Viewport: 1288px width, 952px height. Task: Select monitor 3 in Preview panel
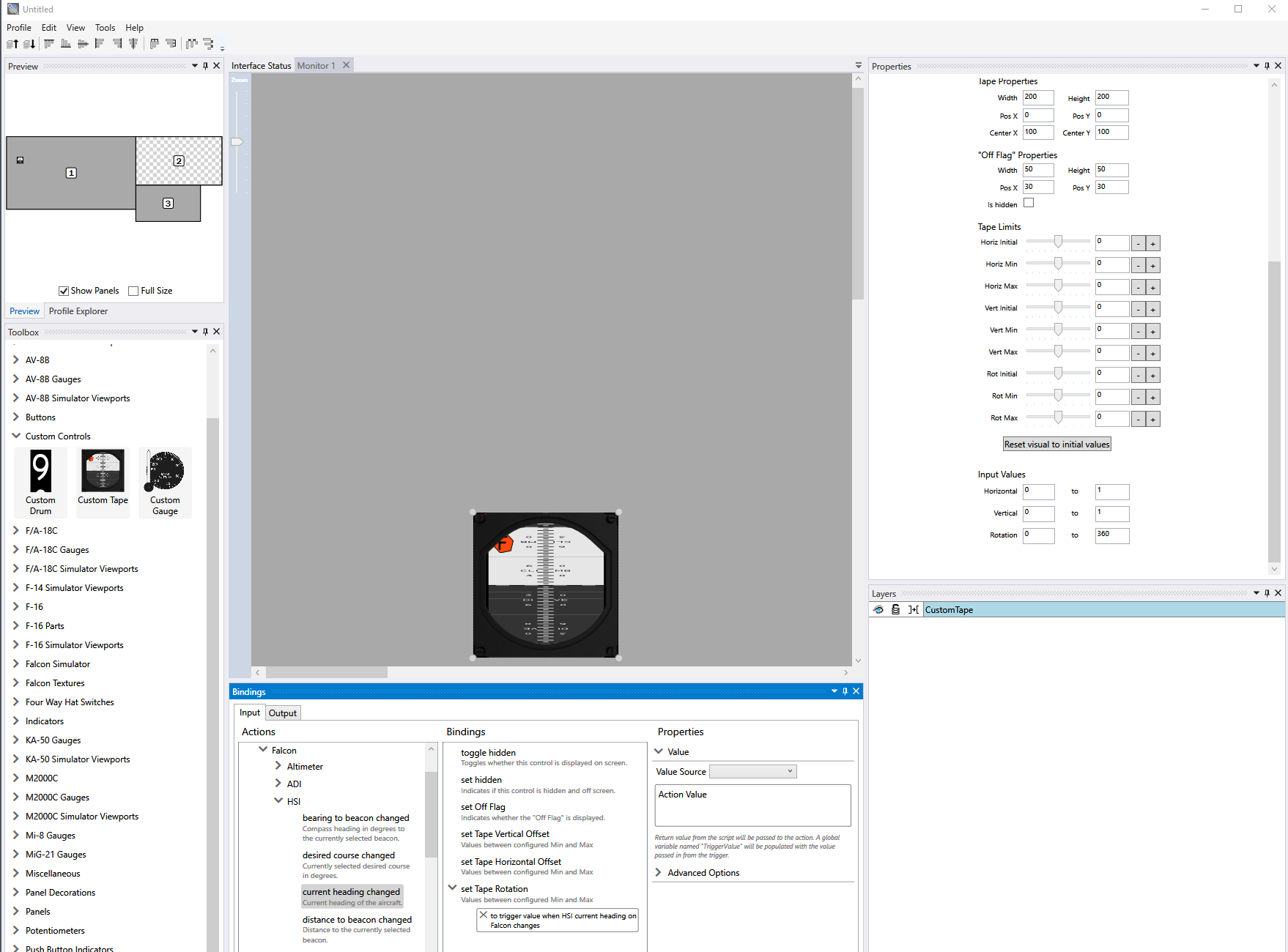(x=168, y=203)
